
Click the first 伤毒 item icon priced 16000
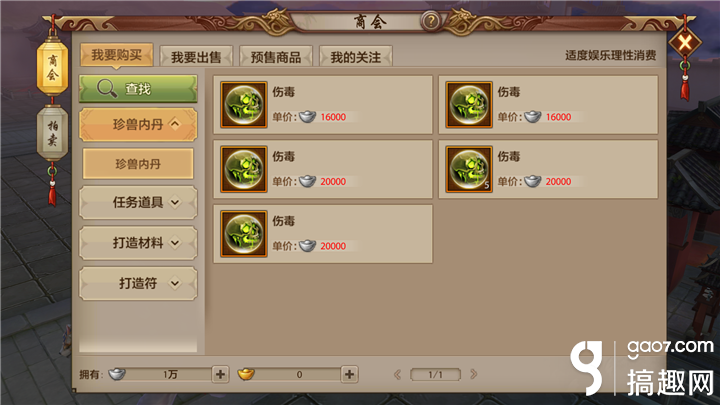[243, 105]
